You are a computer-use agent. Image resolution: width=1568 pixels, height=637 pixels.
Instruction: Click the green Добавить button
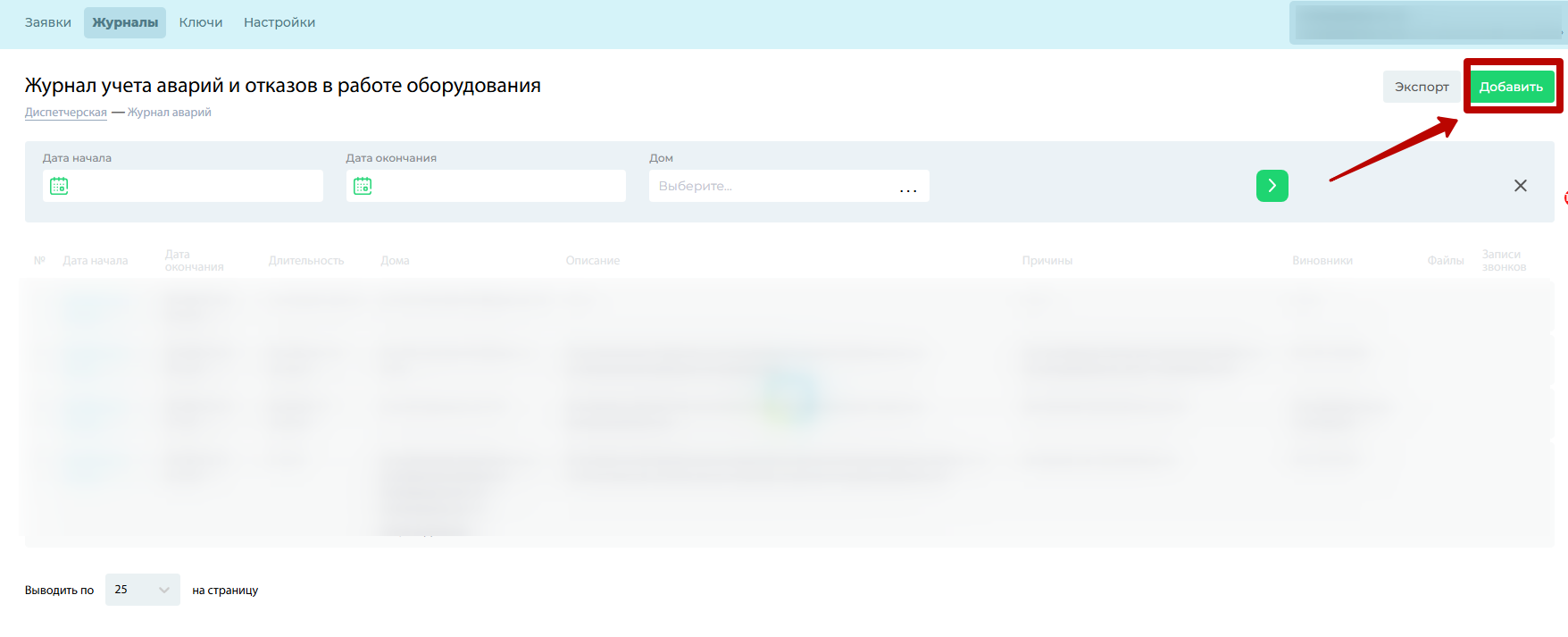pyautogui.click(x=1511, y=87)
